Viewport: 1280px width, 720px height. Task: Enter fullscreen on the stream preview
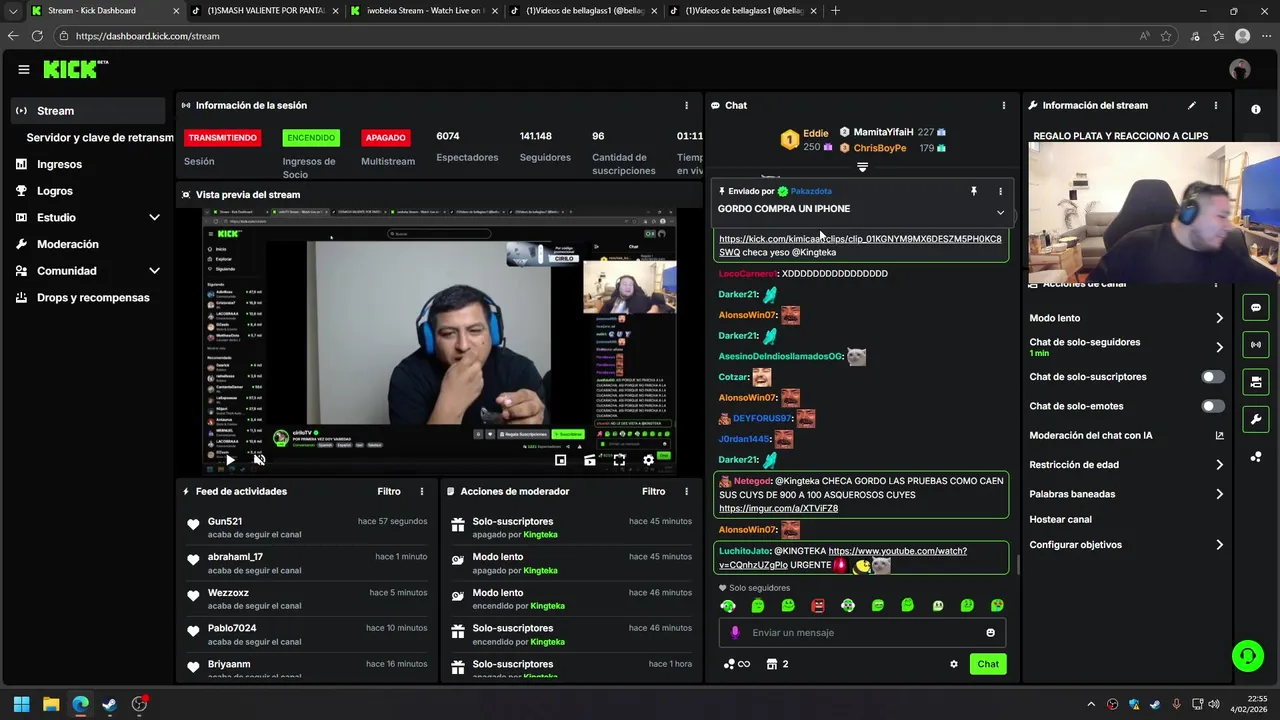pyautogui.click(x=619, y=460)
